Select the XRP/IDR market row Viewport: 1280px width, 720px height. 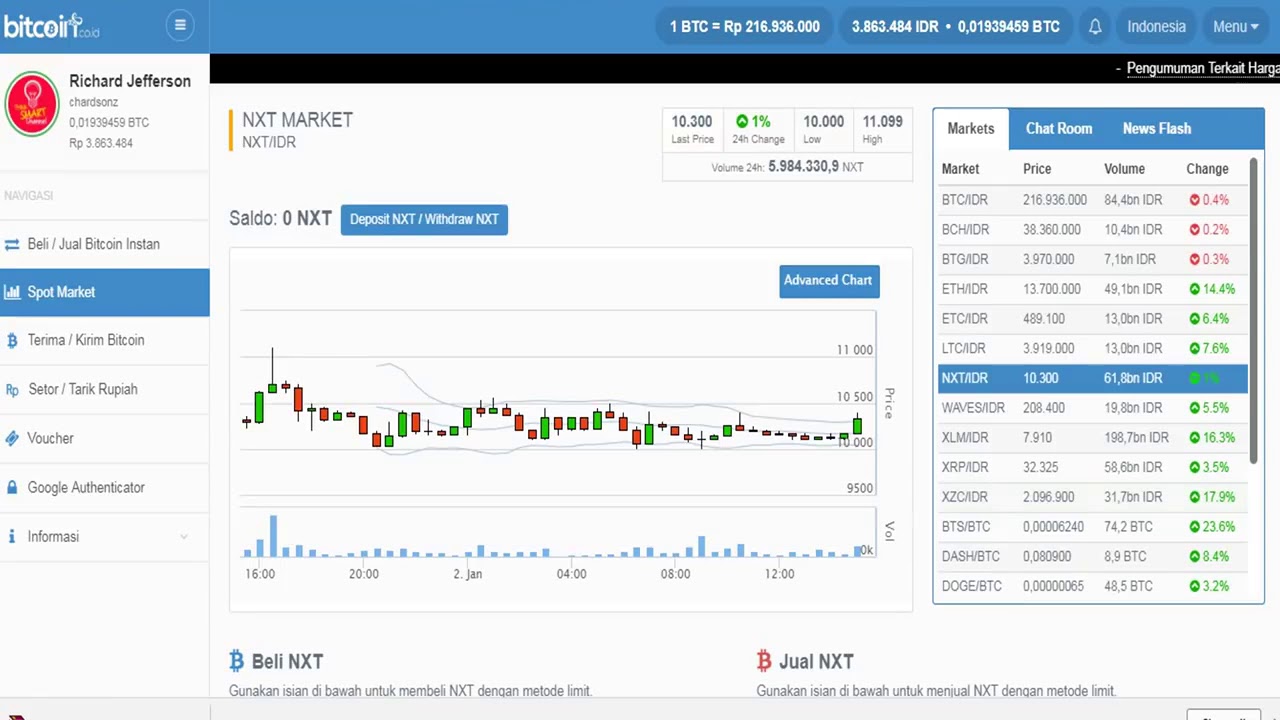[1093, 467]
